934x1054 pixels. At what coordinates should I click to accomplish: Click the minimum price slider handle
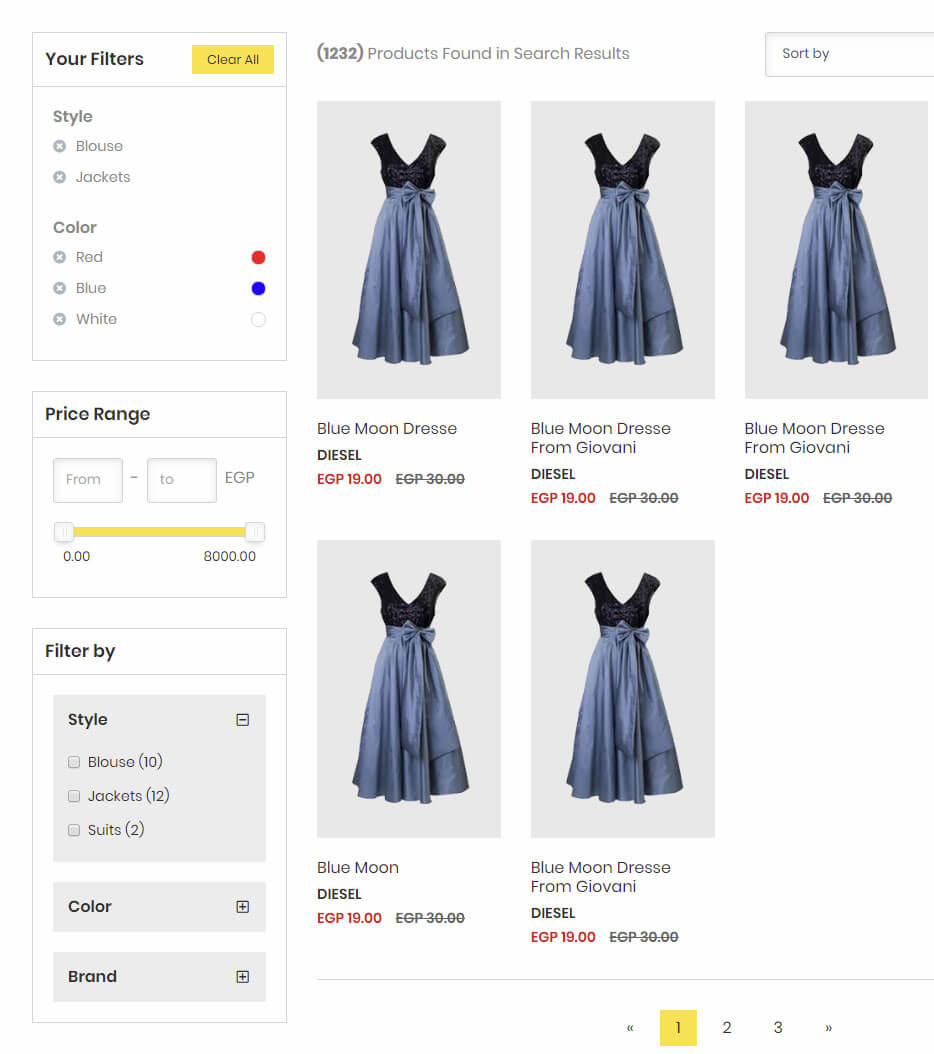point(64,532)
